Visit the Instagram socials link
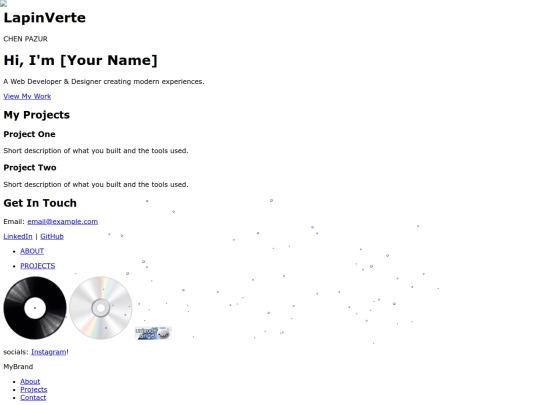The width and height of the screenshot is (540, 405). [x=49, y=352]
